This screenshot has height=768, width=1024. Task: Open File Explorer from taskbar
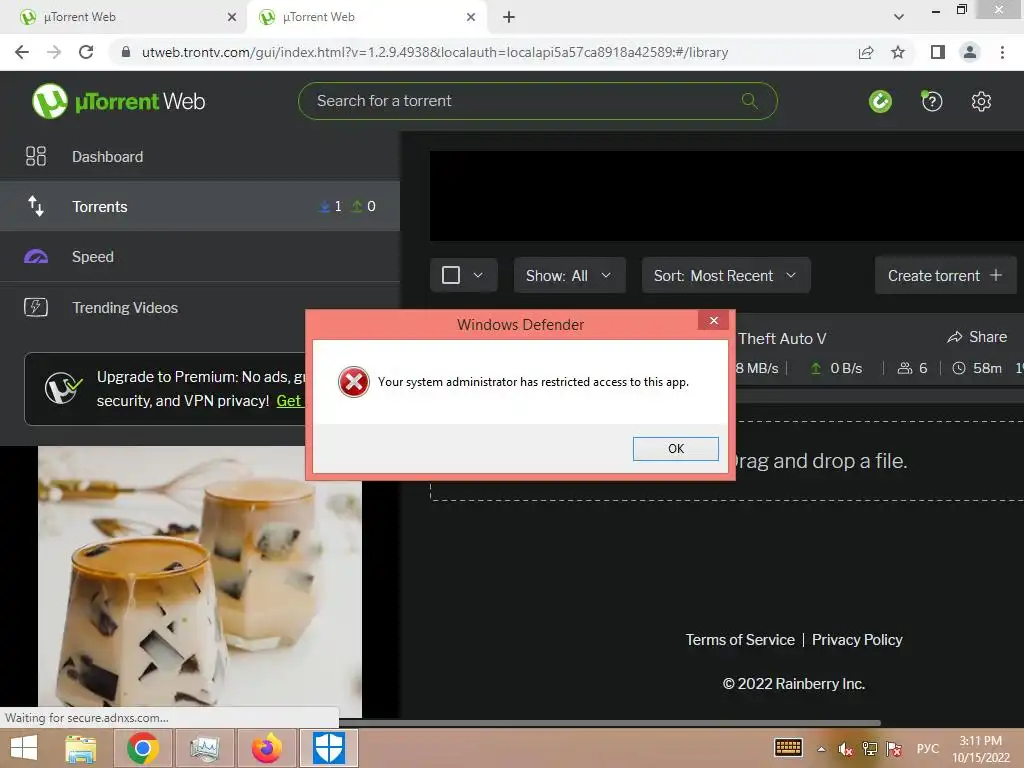(81, 748)
